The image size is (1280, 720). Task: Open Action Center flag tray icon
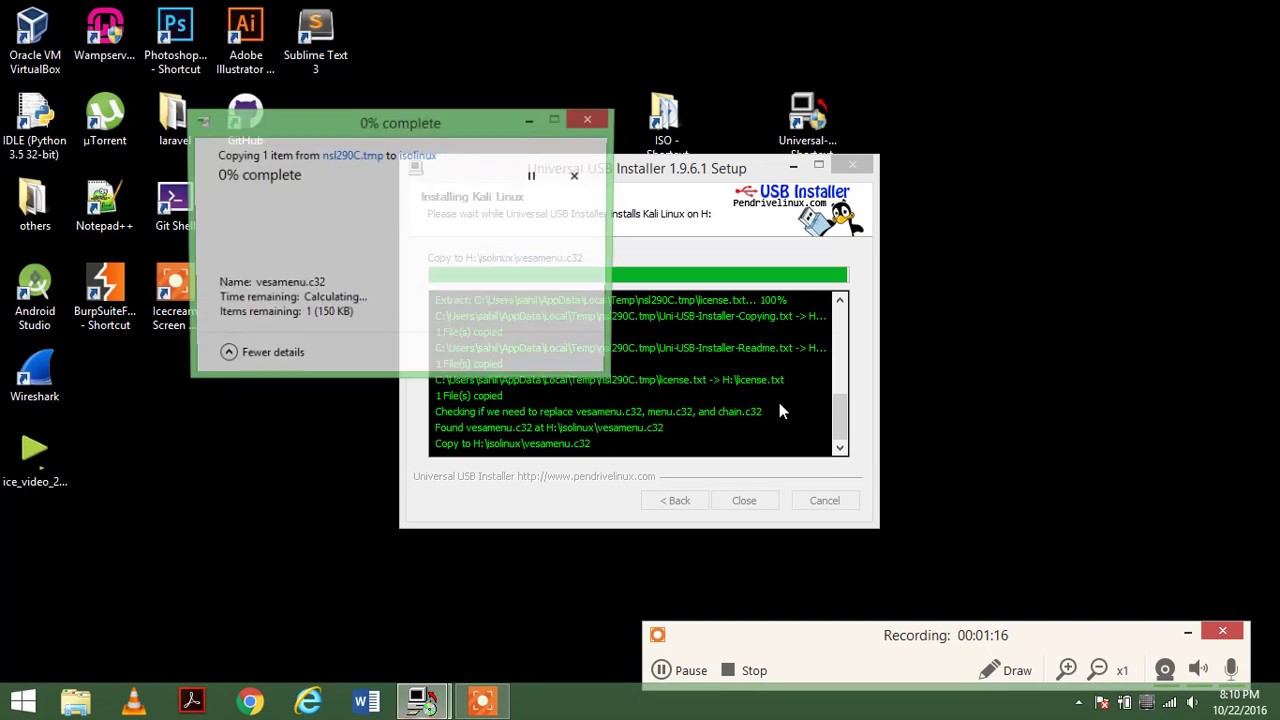coord(1103,702)
